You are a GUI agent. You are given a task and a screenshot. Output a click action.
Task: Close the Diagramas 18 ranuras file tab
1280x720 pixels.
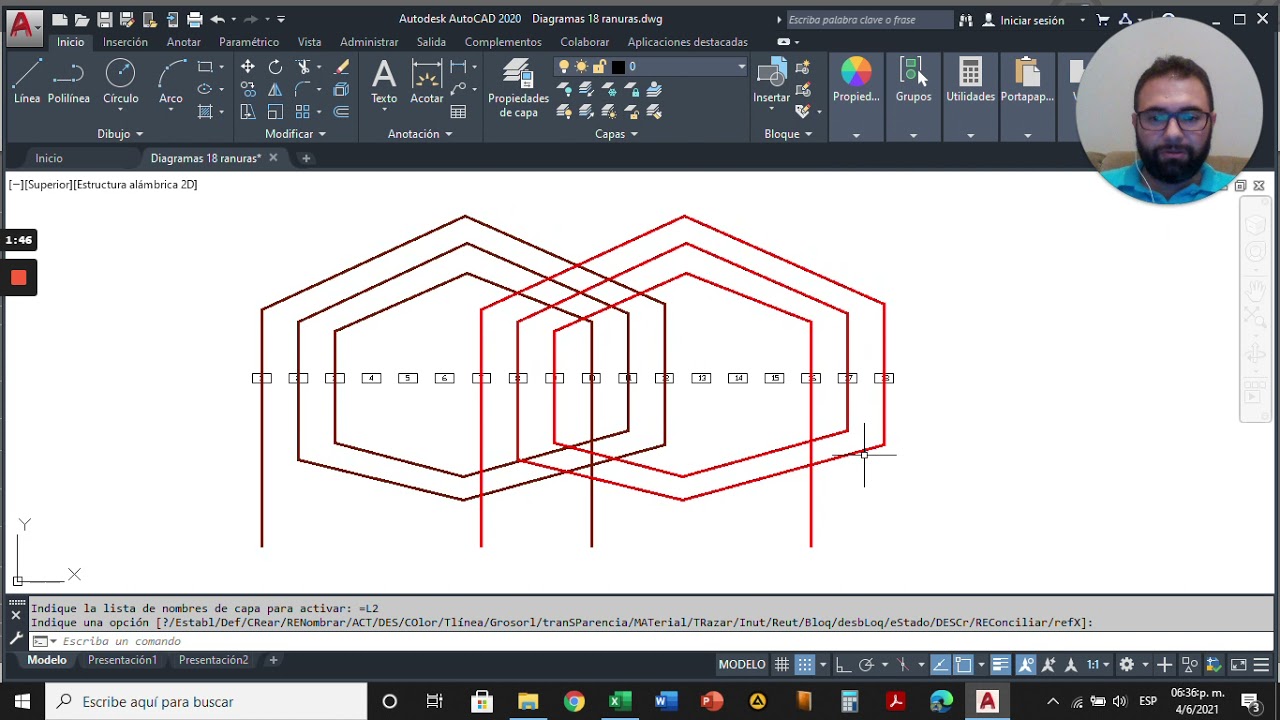(x=273, y=158)
